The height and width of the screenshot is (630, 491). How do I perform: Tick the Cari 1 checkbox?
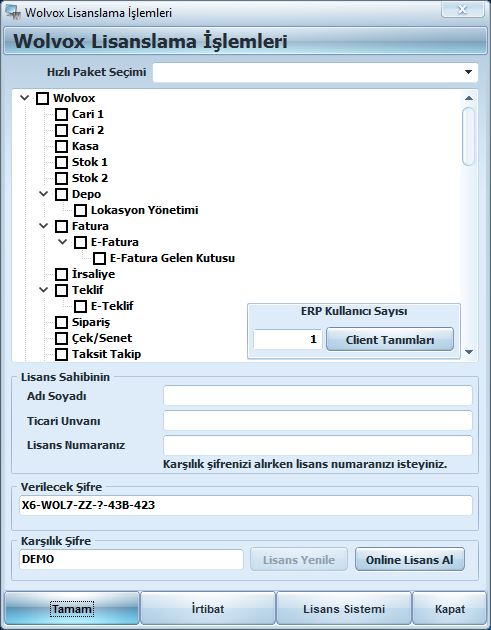(x=61, y=114)
